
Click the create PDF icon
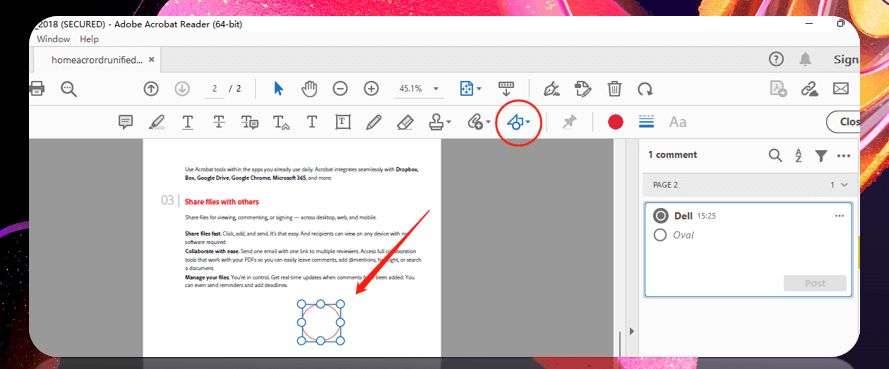[778, 89]
